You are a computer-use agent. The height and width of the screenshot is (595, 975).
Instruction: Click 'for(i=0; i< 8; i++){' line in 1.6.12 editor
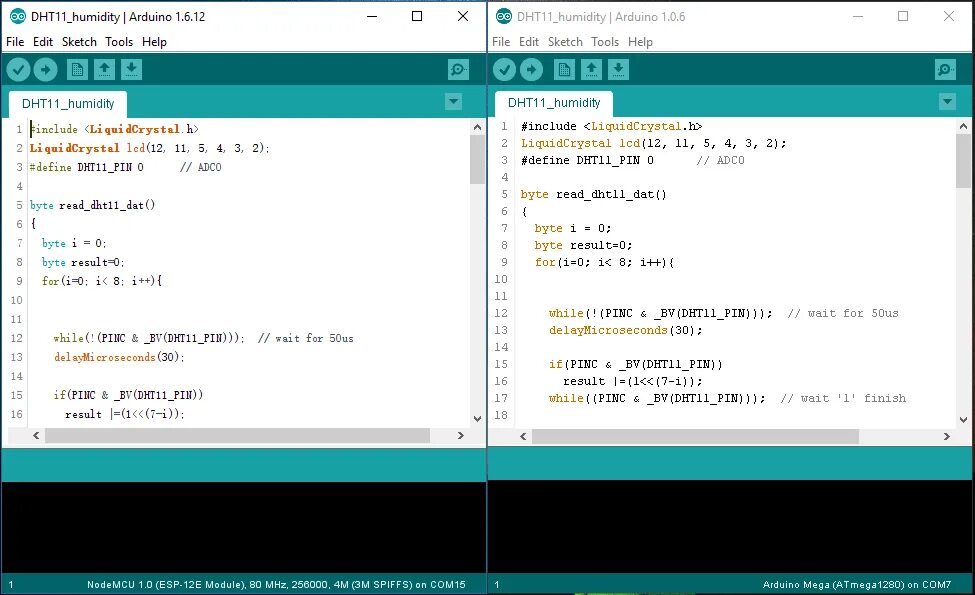[x=102, y=281]
